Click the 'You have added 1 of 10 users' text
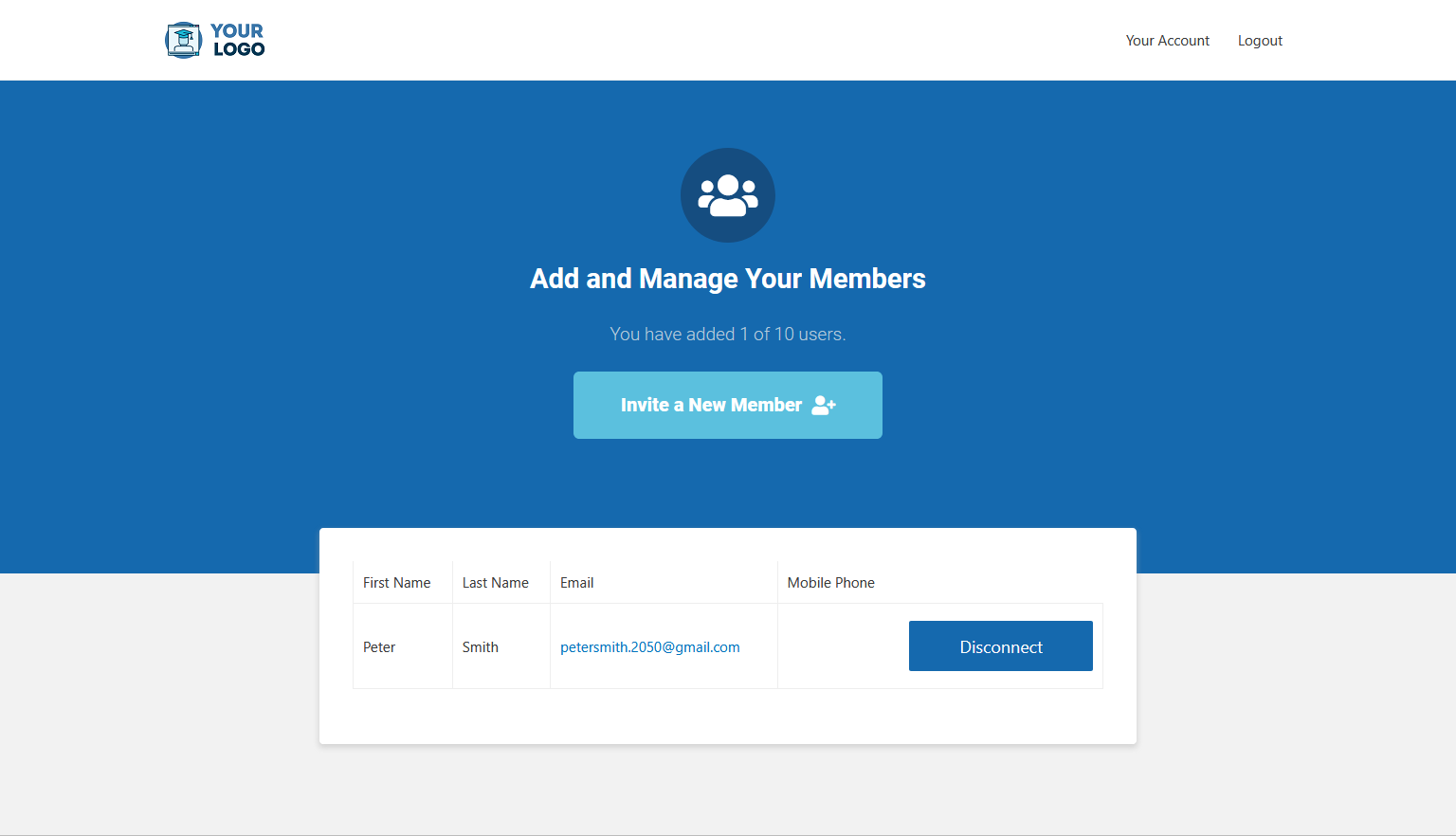 click(727, 335)
